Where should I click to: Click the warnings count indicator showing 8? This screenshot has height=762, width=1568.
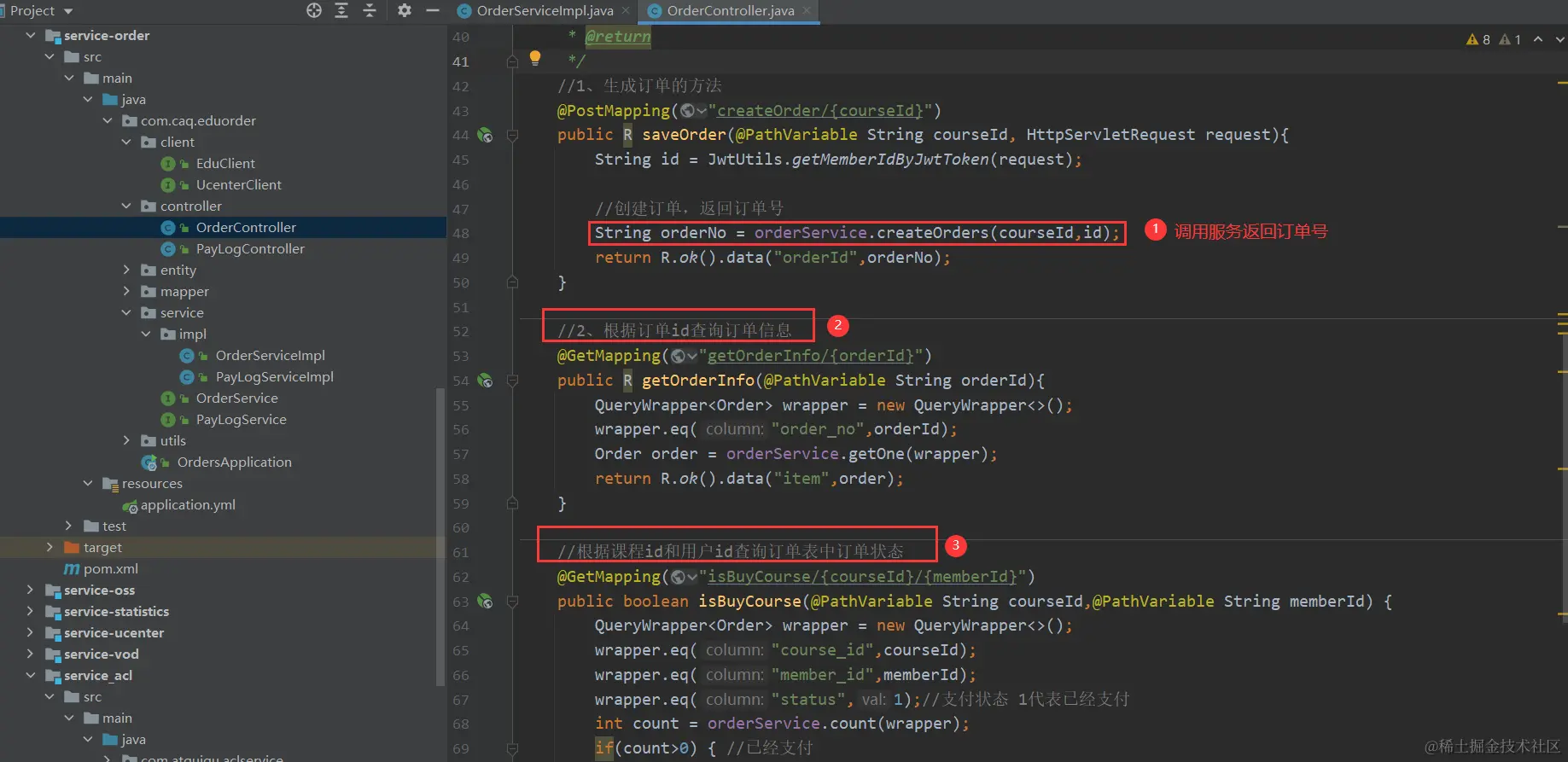(x=1478, y=39)
